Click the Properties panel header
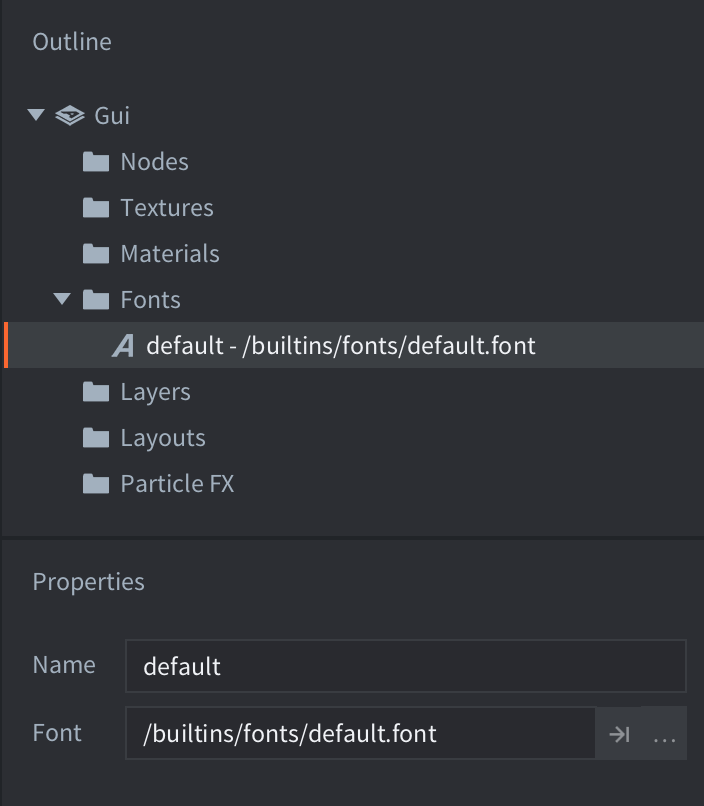This screenshot has height=806, width=704. coord(88,581)
